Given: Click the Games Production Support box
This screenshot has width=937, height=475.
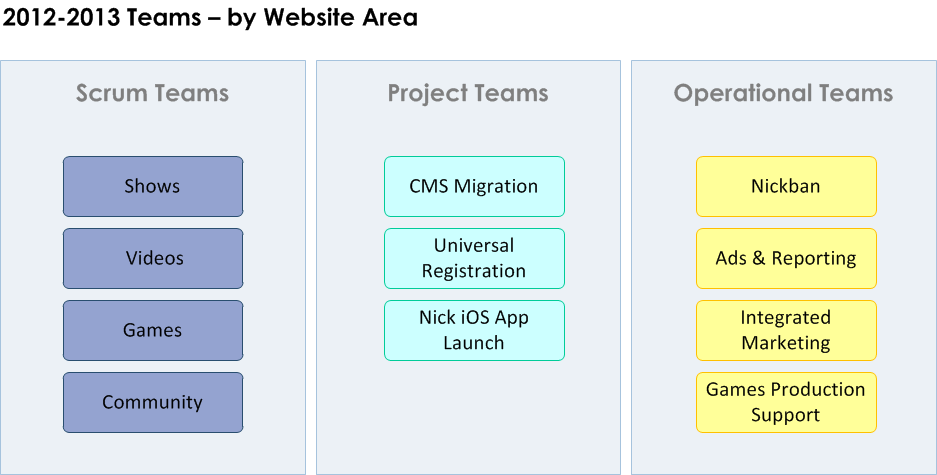Looking at the screenshot, I should tap(786, 402).
